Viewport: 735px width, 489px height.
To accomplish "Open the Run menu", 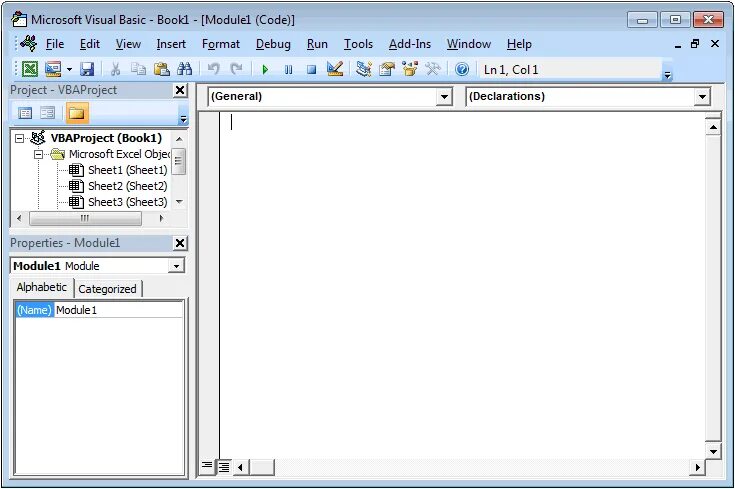I will pos(317,44).
